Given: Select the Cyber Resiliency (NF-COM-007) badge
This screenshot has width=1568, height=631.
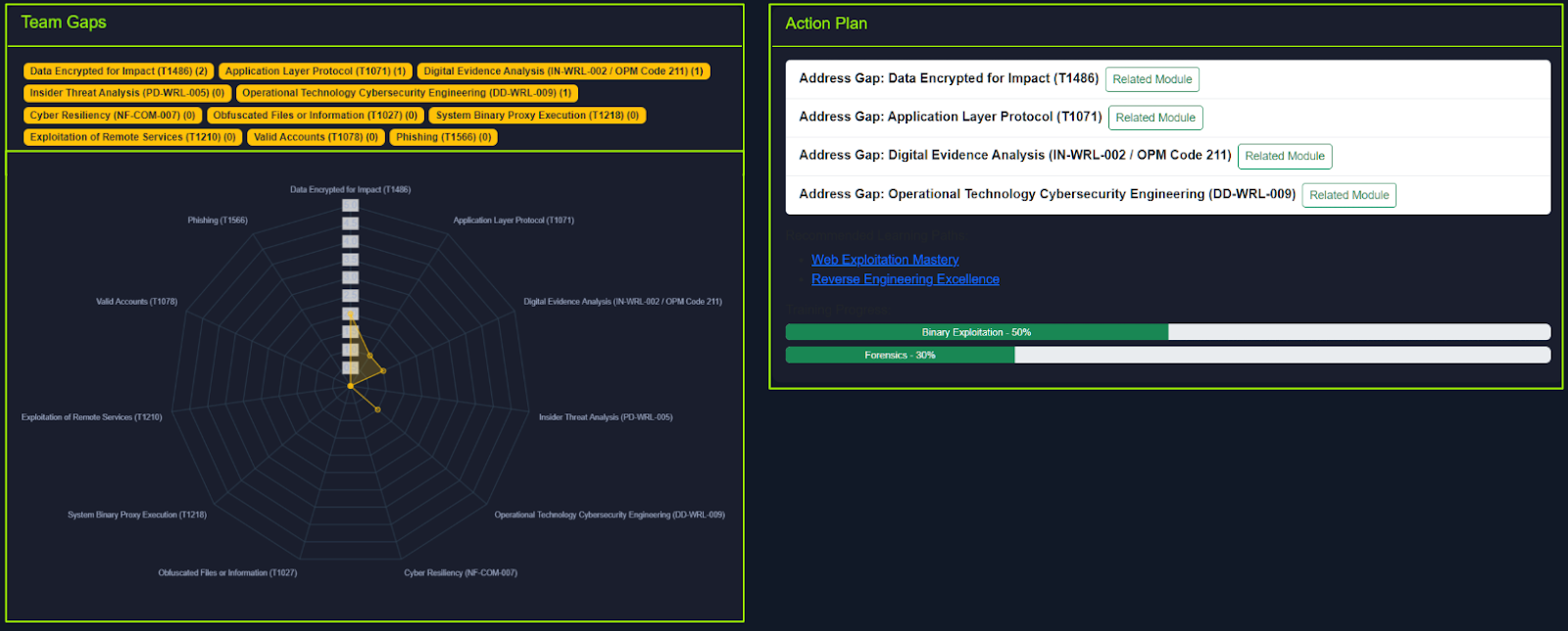Looking at the screenshot, I should click(112, 116).
